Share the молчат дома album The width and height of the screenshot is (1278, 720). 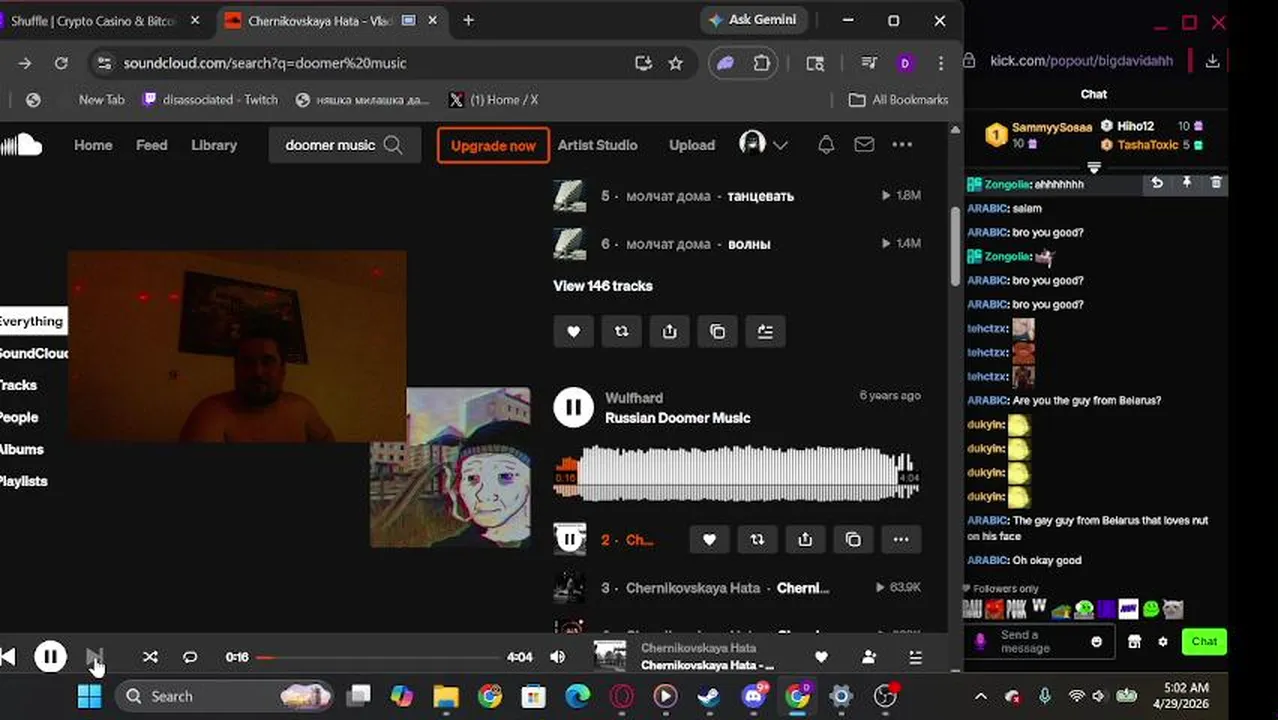tap(670, 332)
